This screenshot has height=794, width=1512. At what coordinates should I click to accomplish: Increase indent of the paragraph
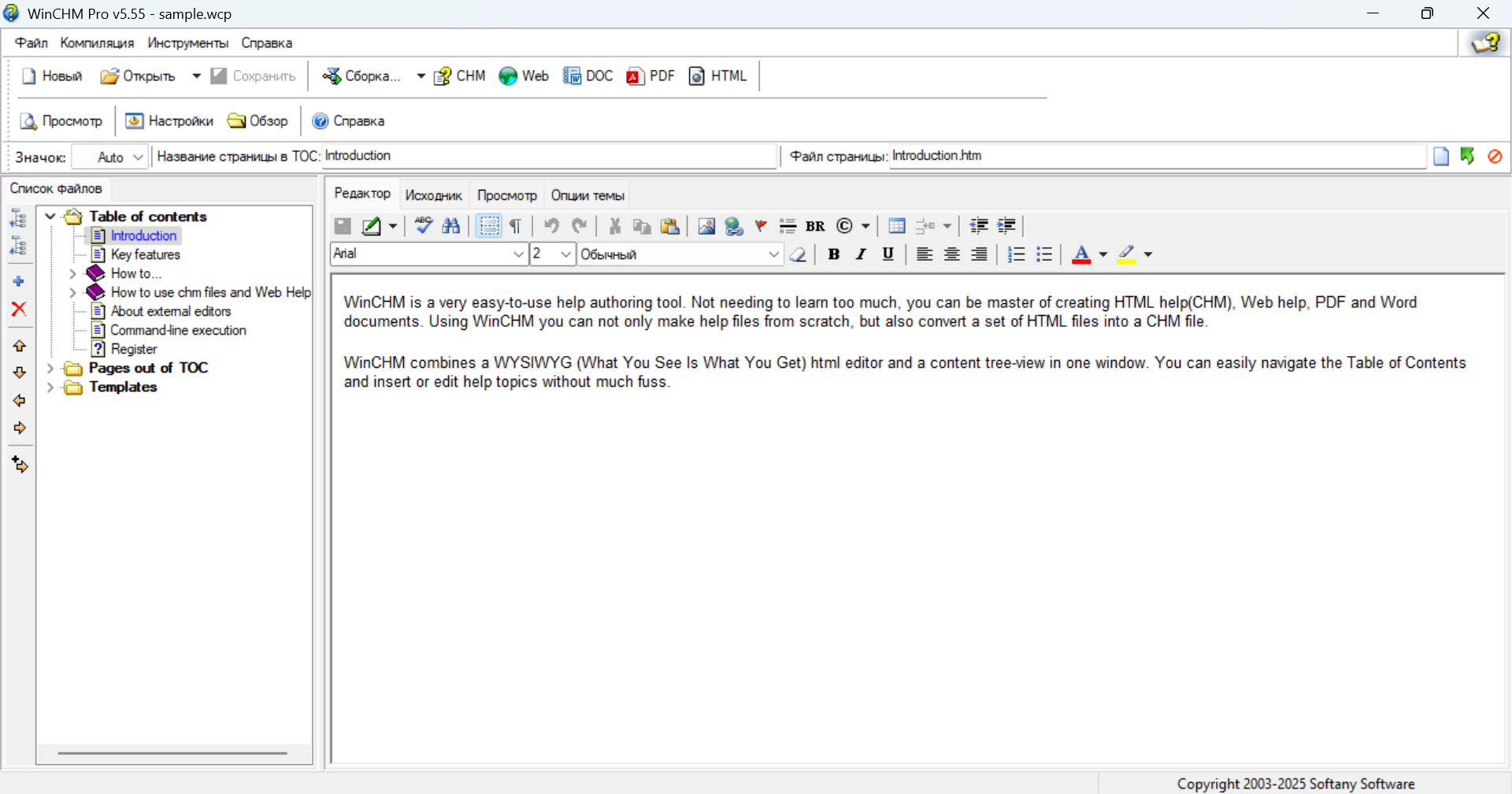tap(1006, 226)
